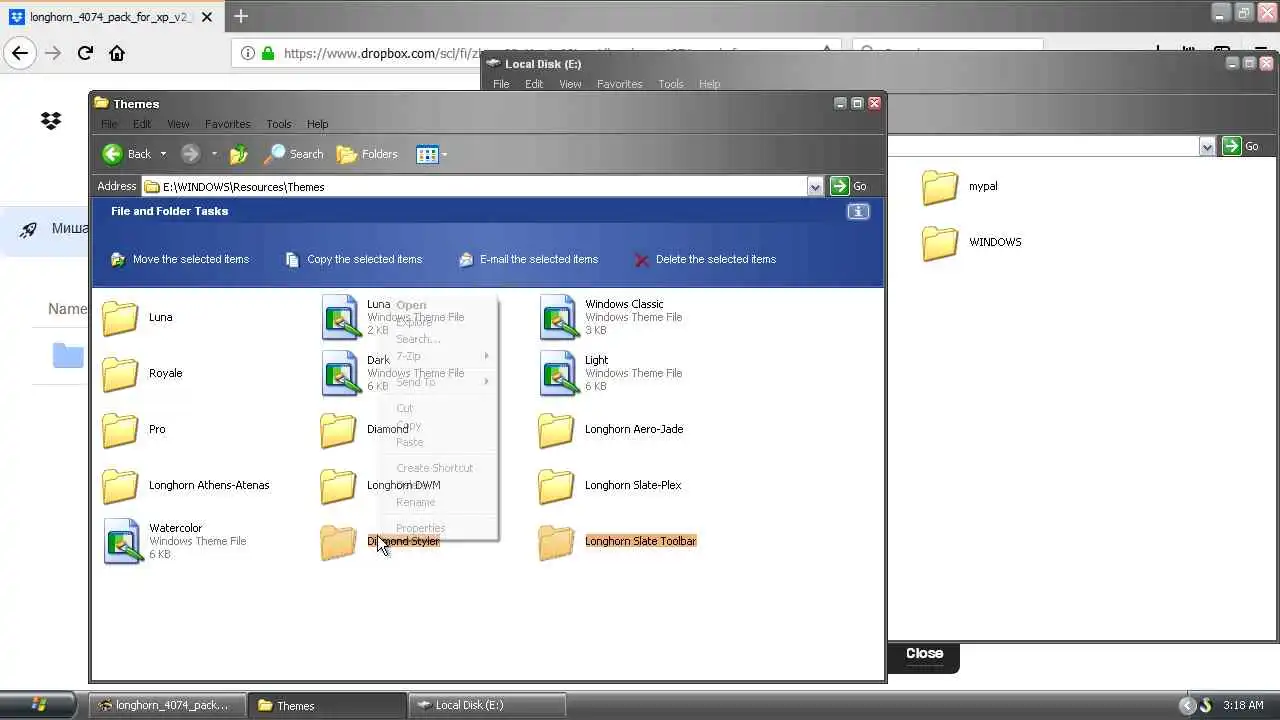This screenshot has height=720, width=1280.
Task: Open the Help menu in Themes window
Action: (x=318, y=124)
